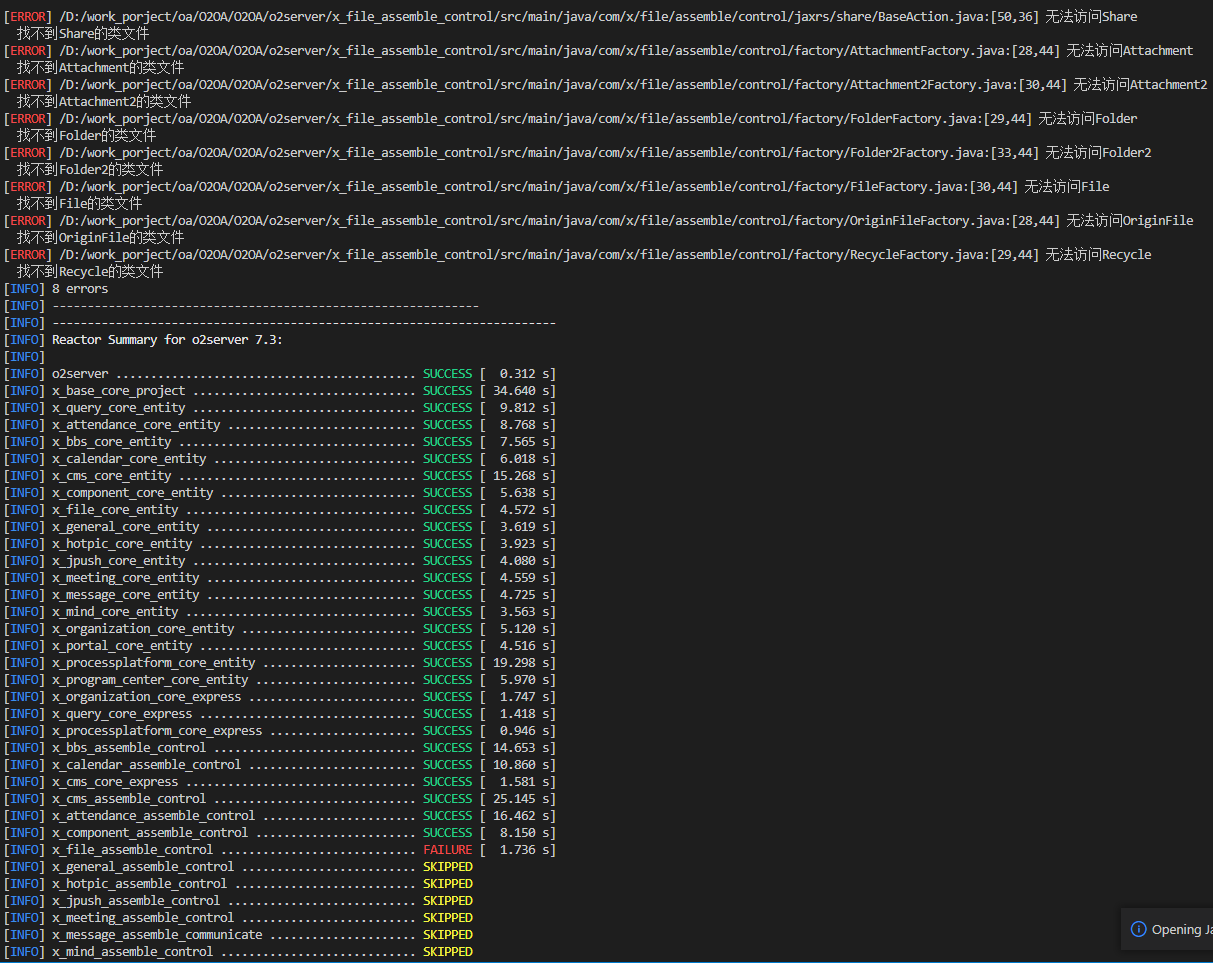Click the "8 errors" summary line
The image size is (1213, 963).
point(80,289)
